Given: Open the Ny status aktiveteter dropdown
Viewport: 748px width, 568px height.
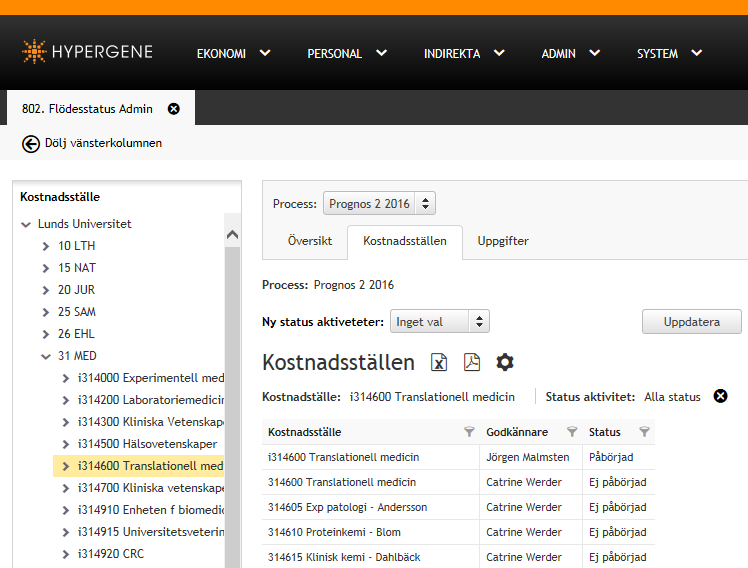Looking at the screenshot, I should (440, 322).
